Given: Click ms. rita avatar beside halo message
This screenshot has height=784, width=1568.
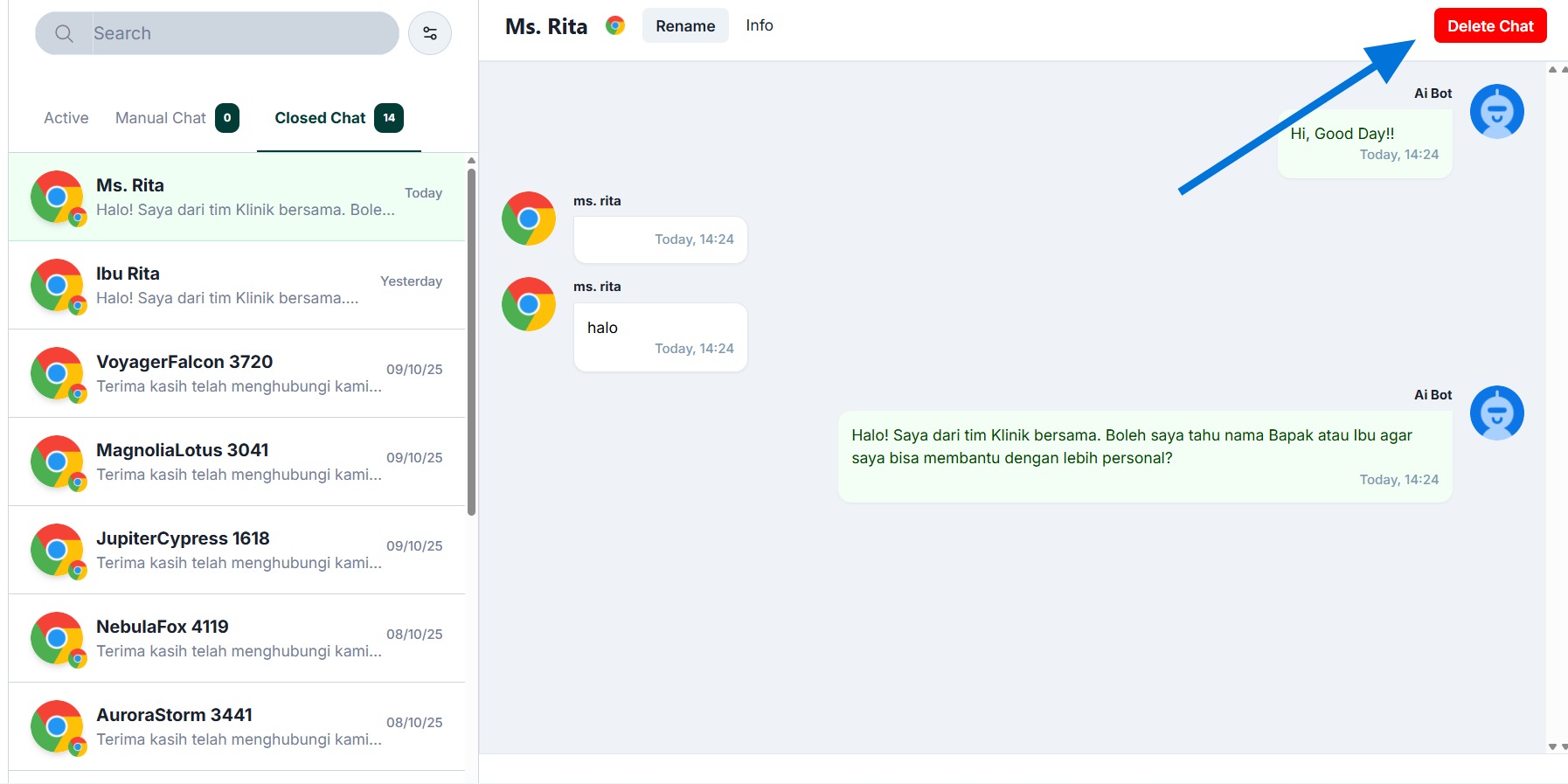Looking at the screenshot, I should pos(529,304).
